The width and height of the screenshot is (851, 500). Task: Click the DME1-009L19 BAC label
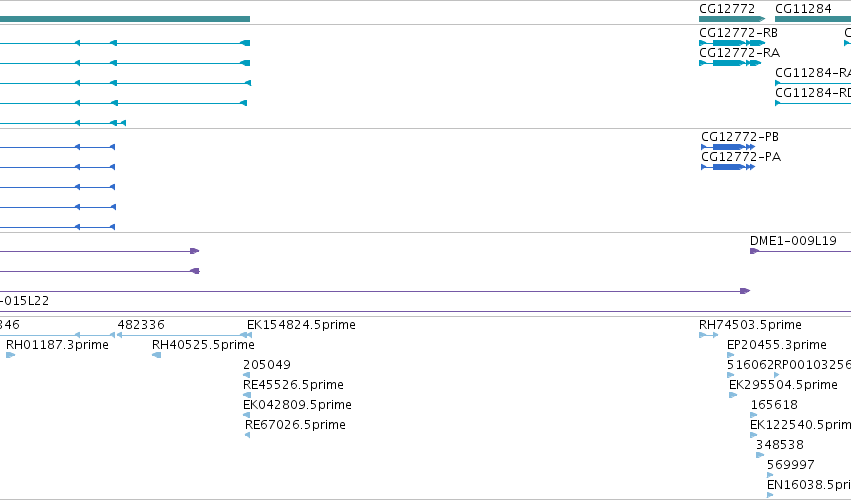click(793, 241)
